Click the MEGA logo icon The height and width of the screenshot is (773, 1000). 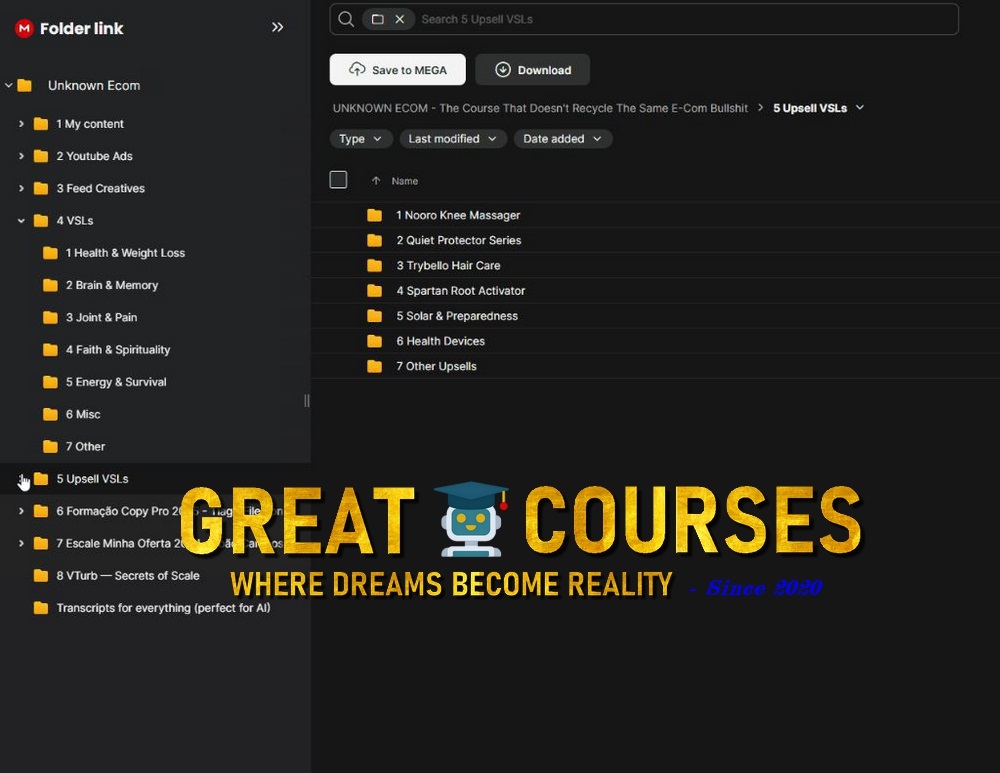pyautogui.click(x=24, y=28)
